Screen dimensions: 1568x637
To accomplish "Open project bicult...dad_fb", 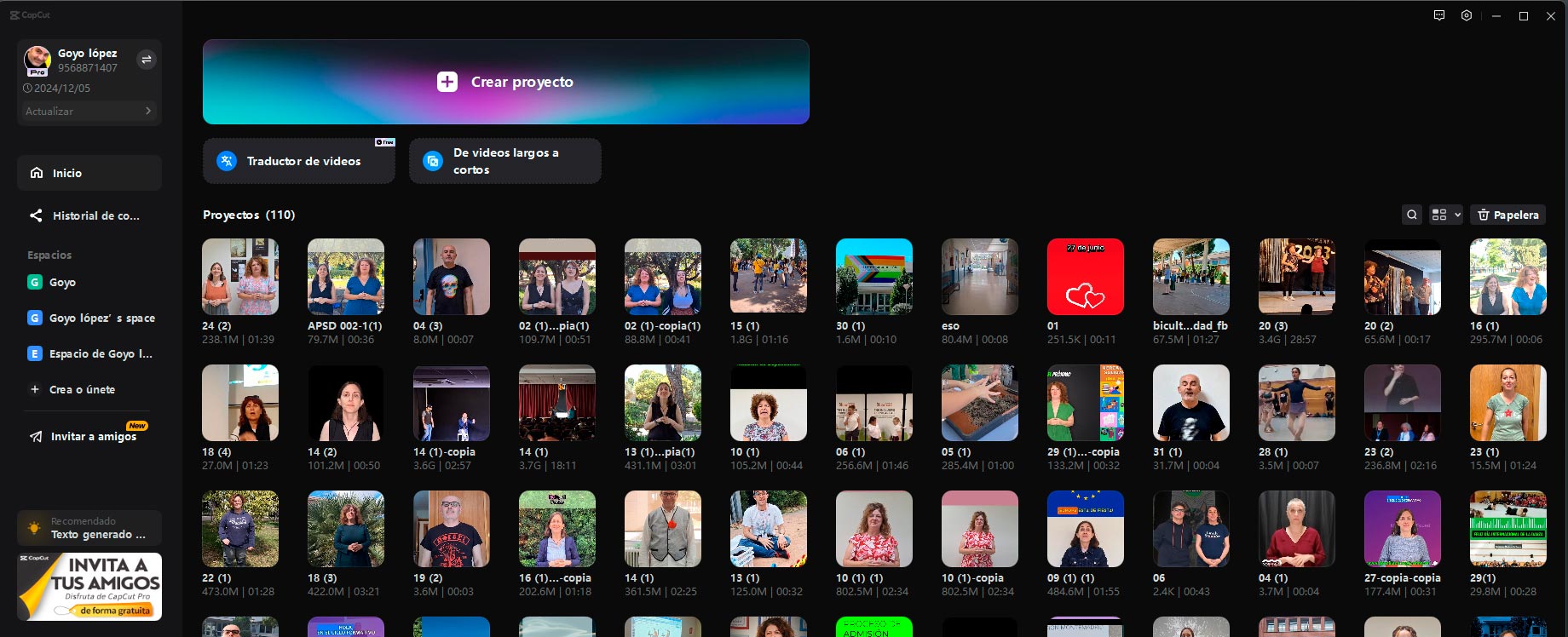I will click(x=1191, y=277).
